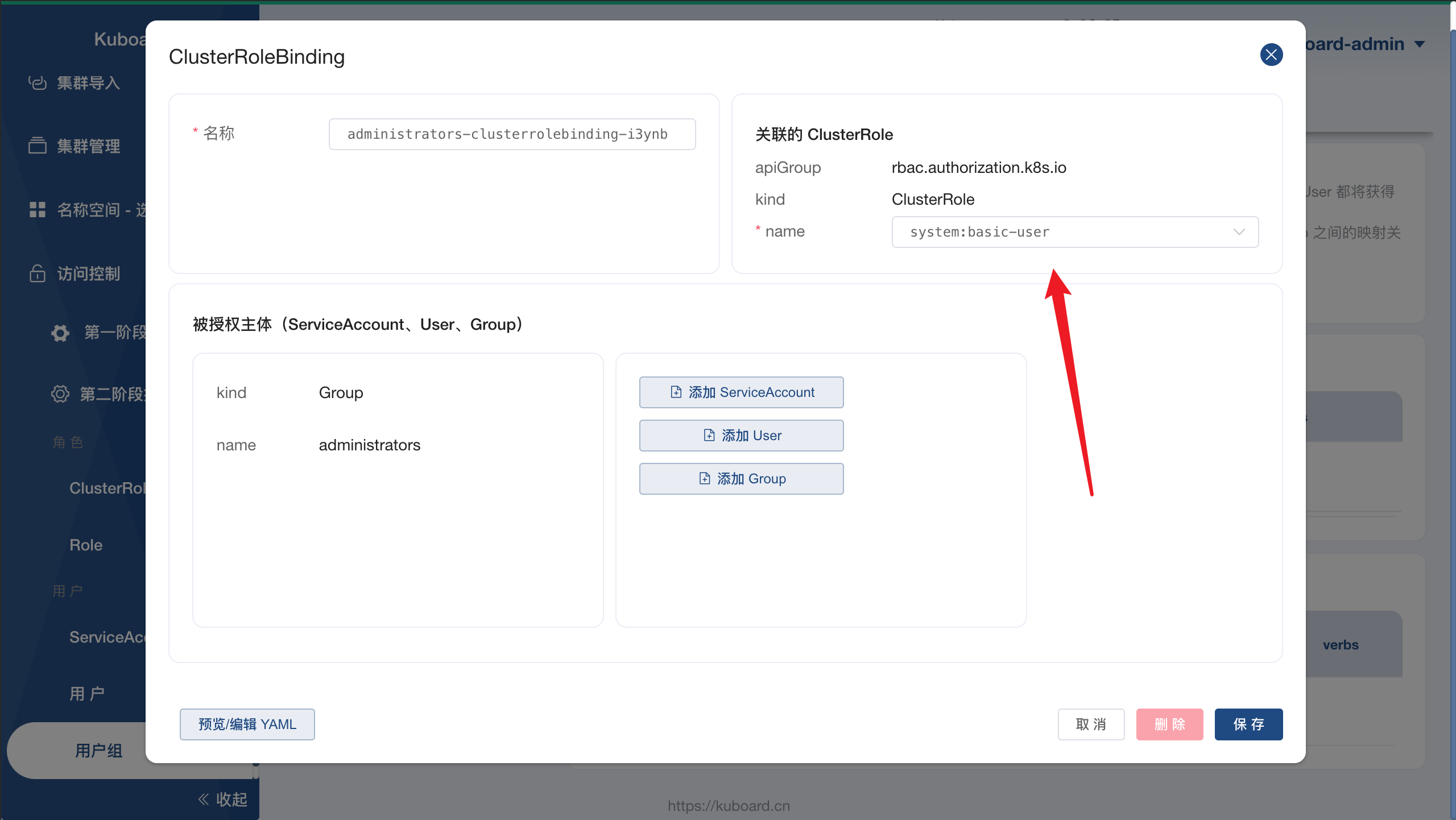Click 取消 to cancel
Viewport: 1456px width, 820px height.
1091,724
